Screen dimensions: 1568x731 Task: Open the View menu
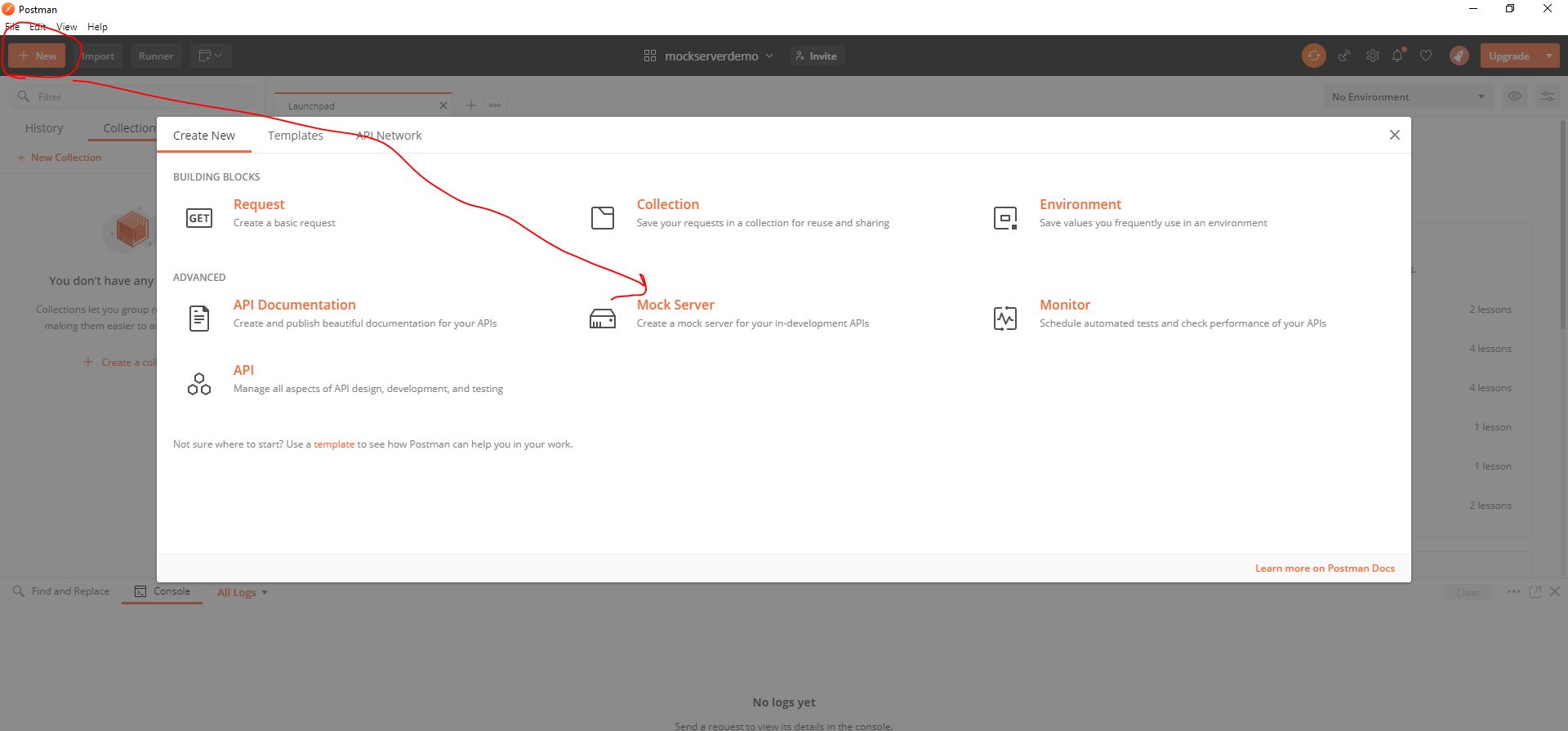(67, 27)
